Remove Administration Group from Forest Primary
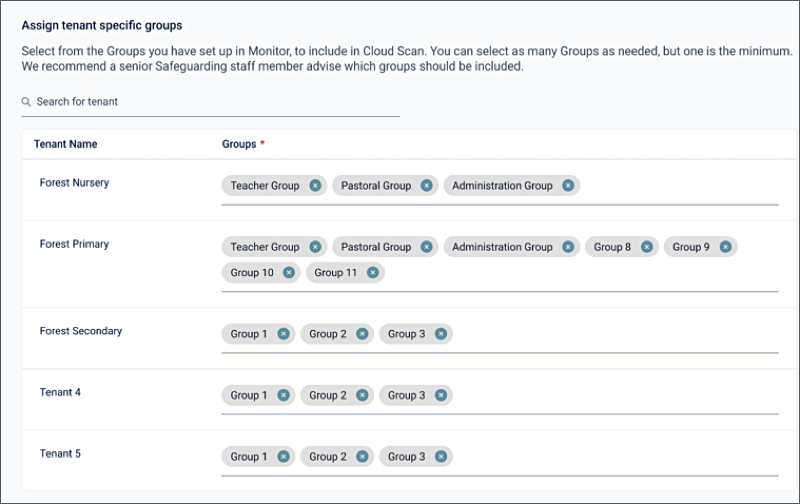Viewport: 800px width, 504px height. tap(568, 247)
